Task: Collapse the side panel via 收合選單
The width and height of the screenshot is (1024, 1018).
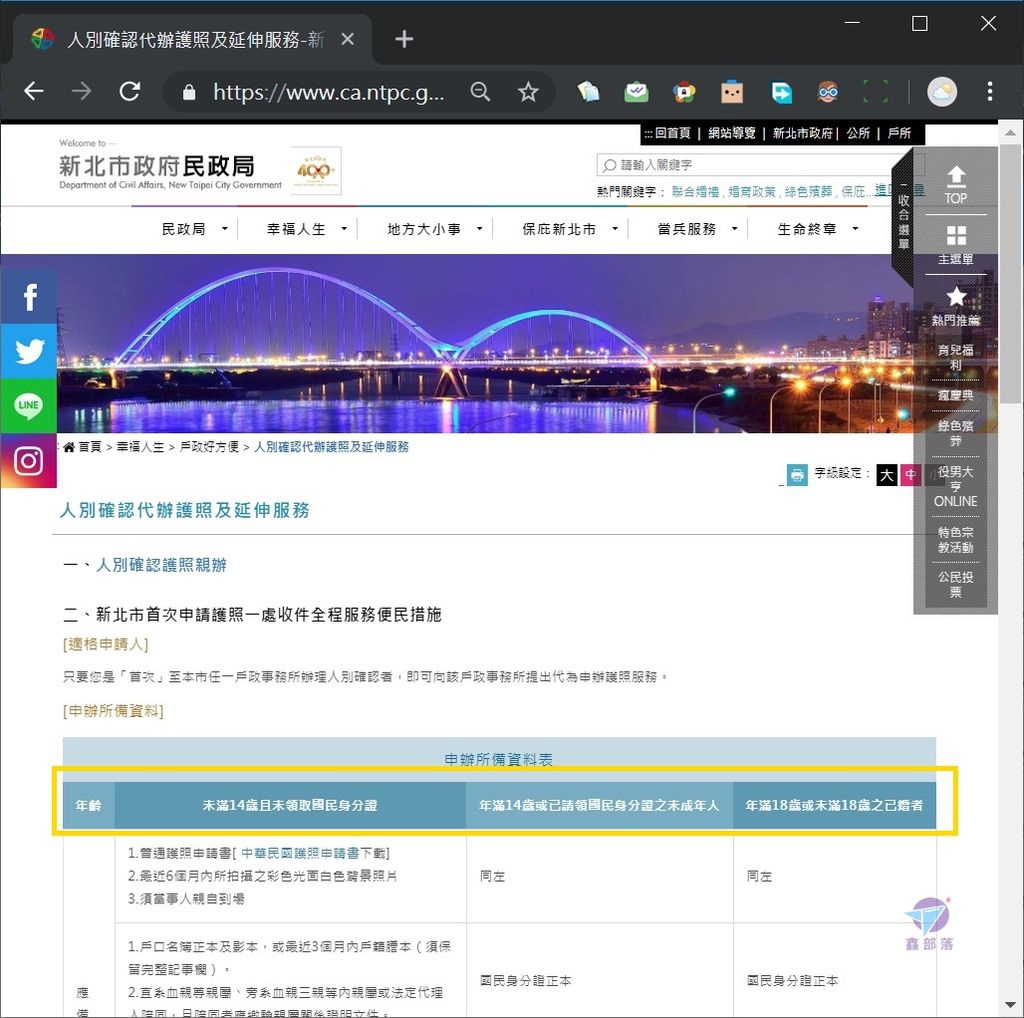Action: (903, 218)
